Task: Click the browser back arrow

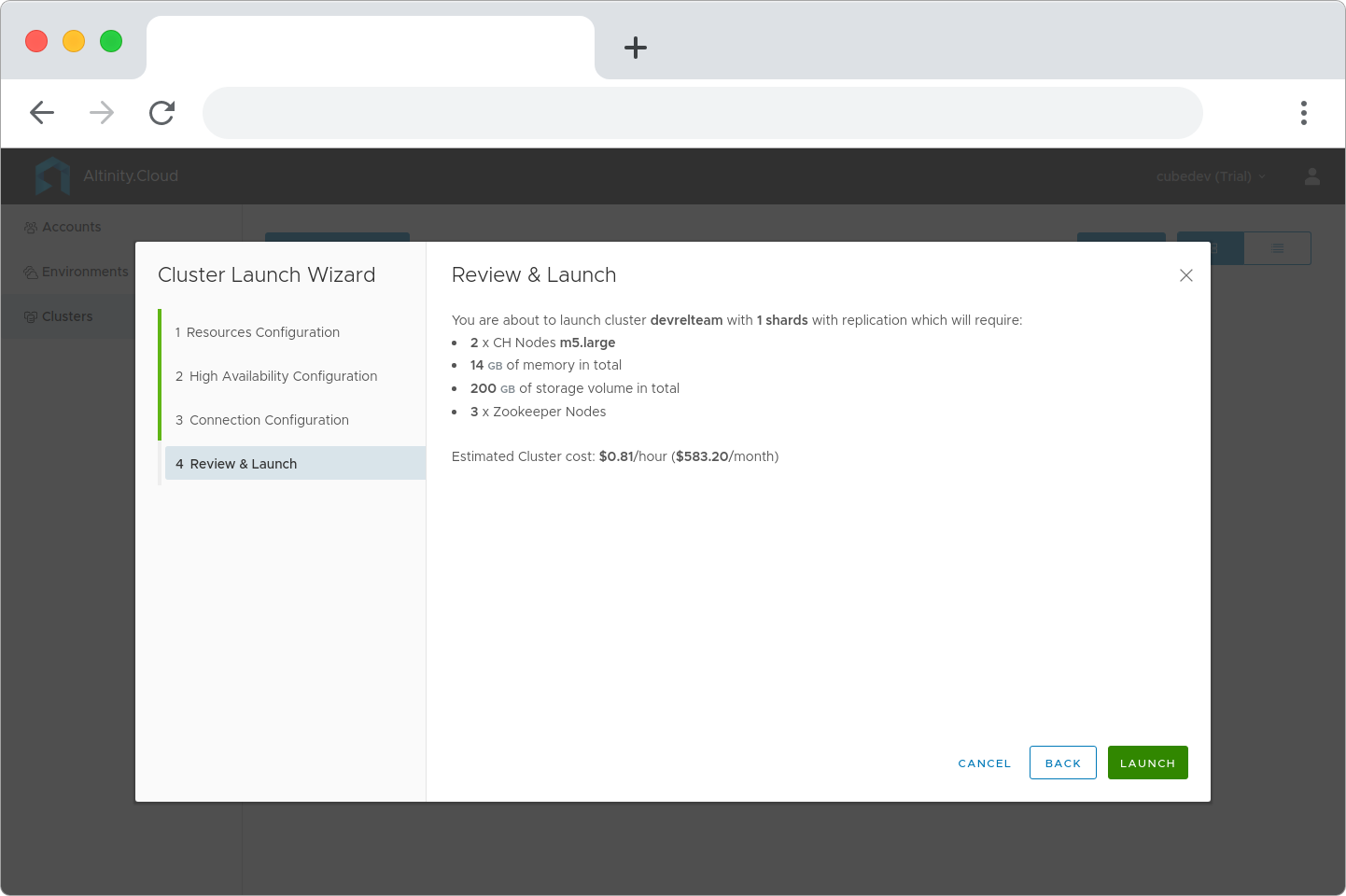Action: coord(42,113)
